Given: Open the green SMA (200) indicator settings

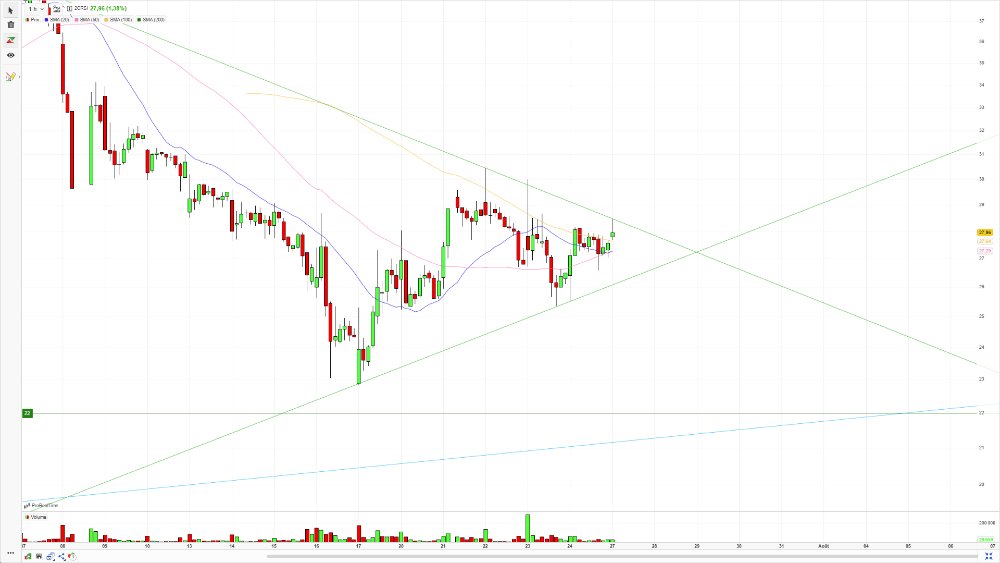Looking at the screenshot, I should (x=151, y=20).
